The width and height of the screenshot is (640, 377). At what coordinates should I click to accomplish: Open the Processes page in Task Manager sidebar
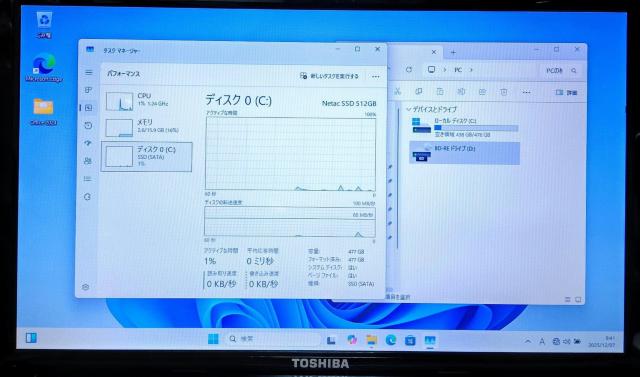click(88, 90)
